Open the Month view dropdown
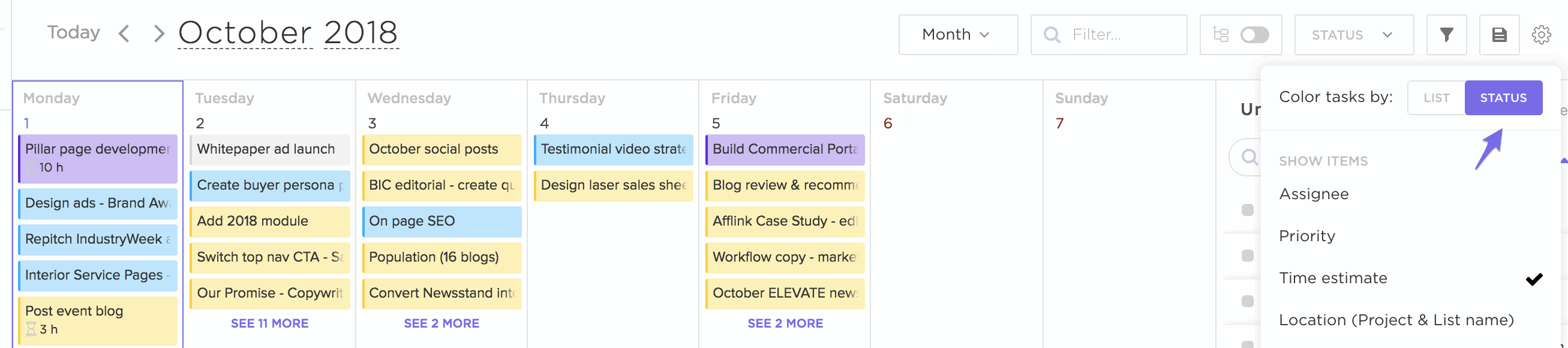Screen dimensions: 1568x348 957,35
